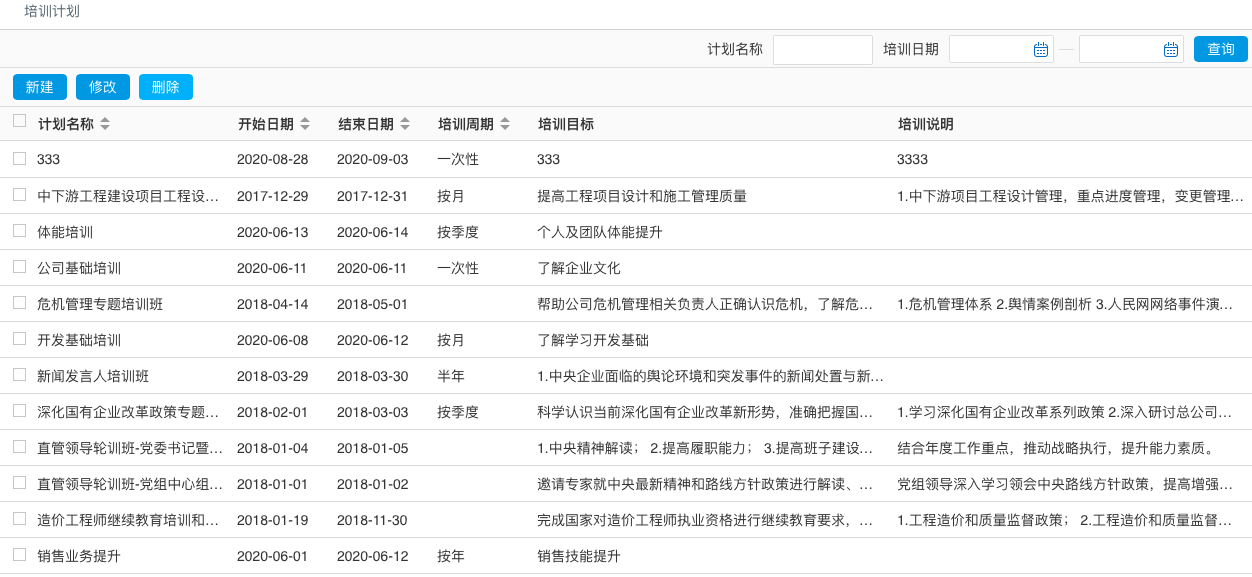Sort the 开始日期 column descending
1252x577 pixels.
tap(306, 127)
